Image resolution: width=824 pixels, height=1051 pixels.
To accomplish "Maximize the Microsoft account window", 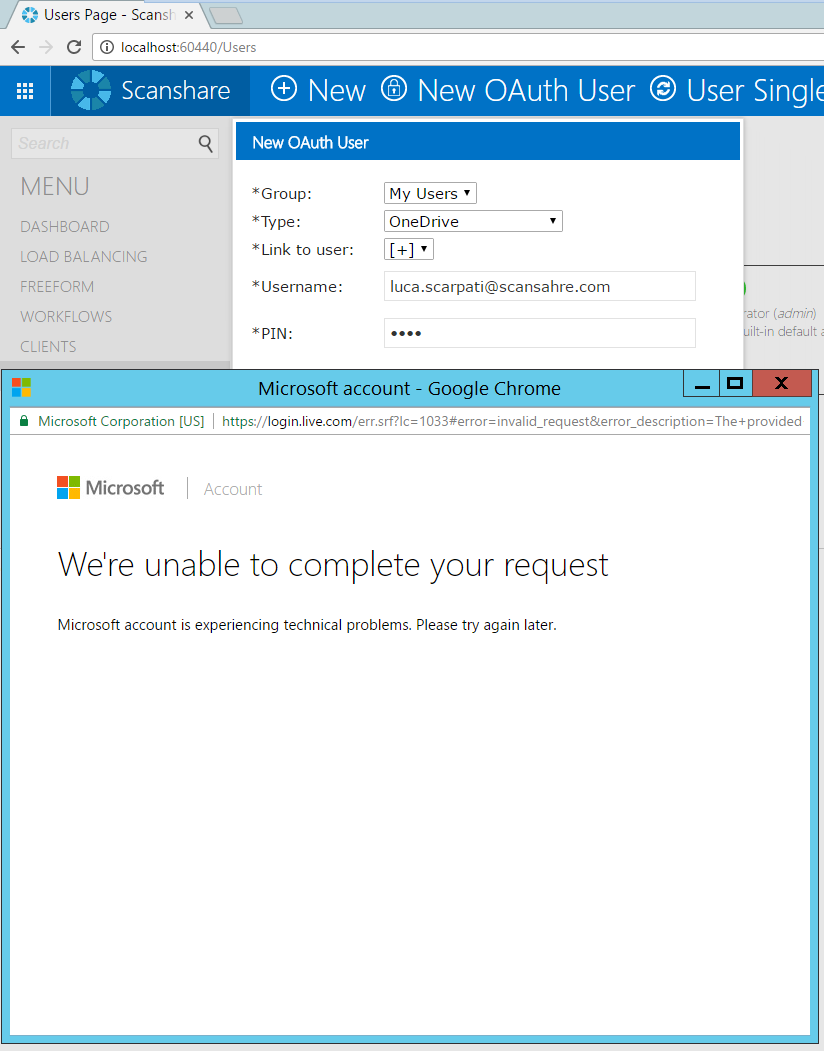I will [x=735, y=384].
